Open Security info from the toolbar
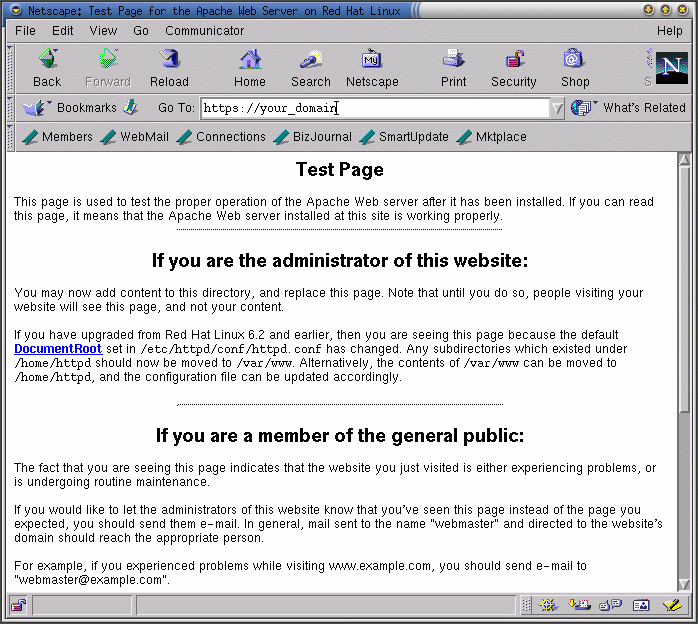The image size is (698, 624). tap(514, 67)
